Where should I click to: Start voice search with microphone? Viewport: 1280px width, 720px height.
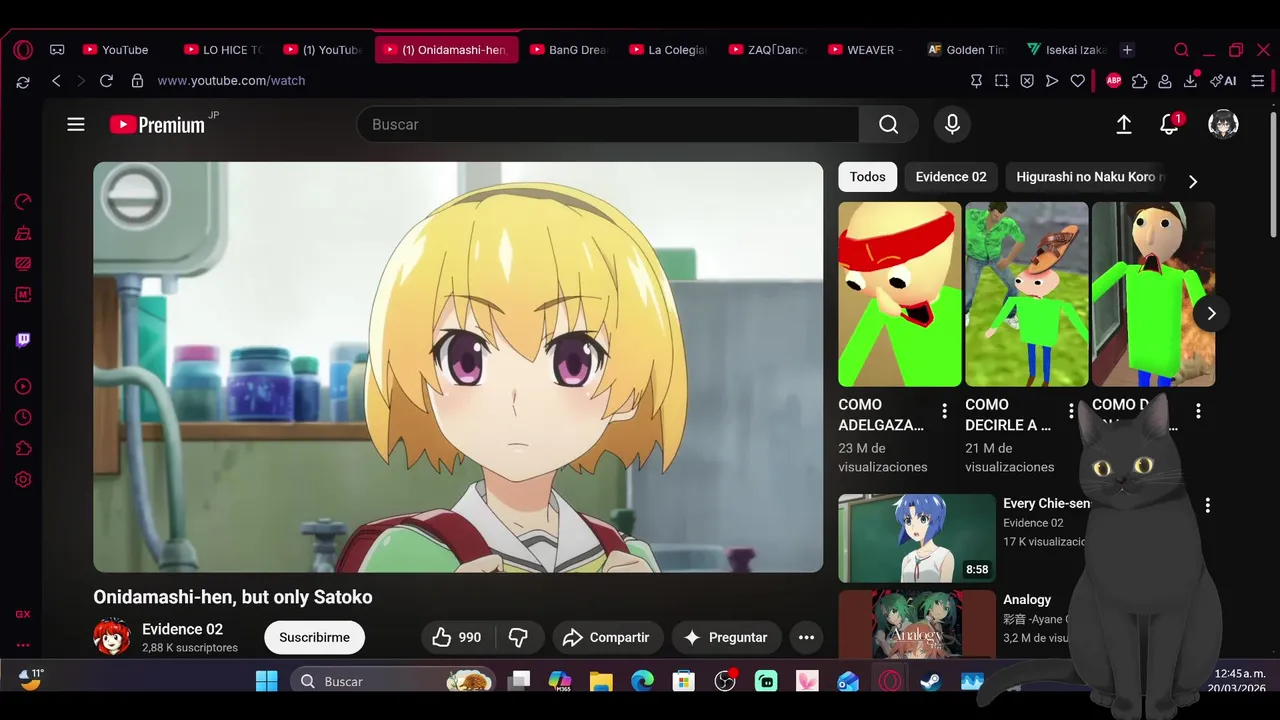pyautogui.click(x=952, y=124)
